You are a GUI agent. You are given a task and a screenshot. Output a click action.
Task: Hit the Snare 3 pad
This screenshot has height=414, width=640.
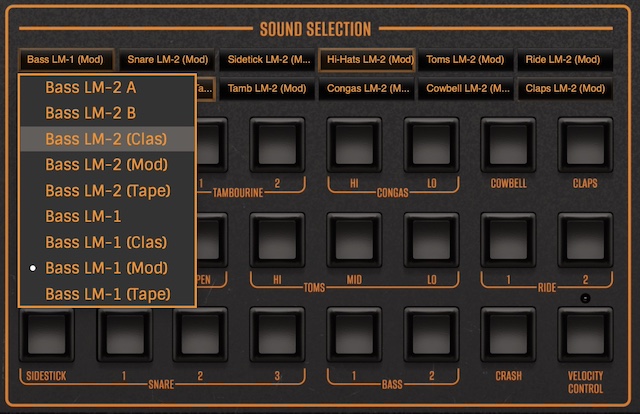coord(277,335)
